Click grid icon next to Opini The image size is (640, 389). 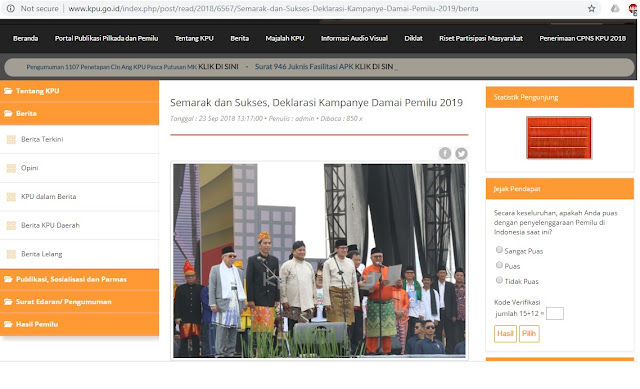pyautogui.click(x=11, y=168)
